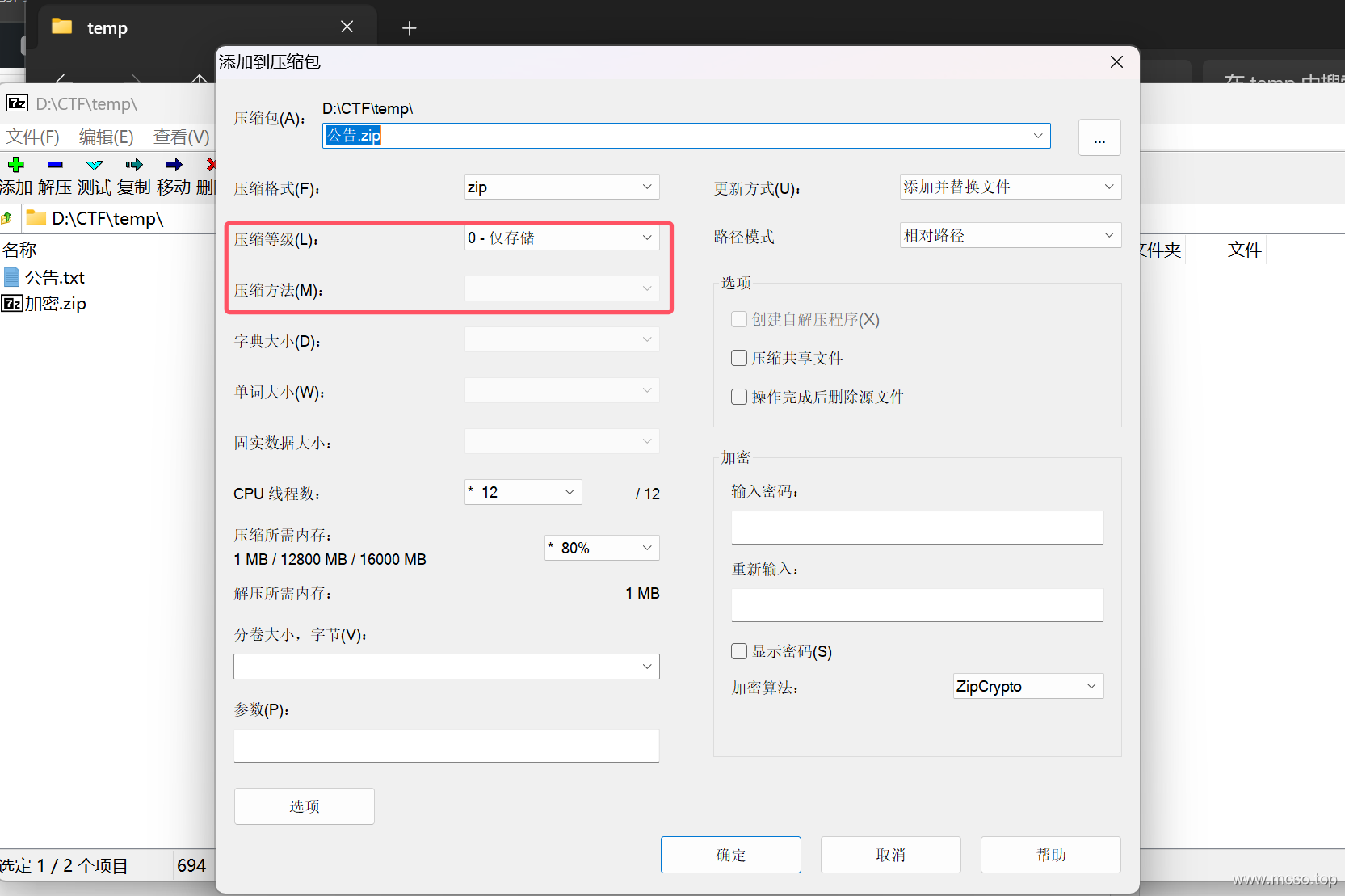
Task: Open the 文件(F) menu in 7-Zip
Action: click(x=32, y=137)
